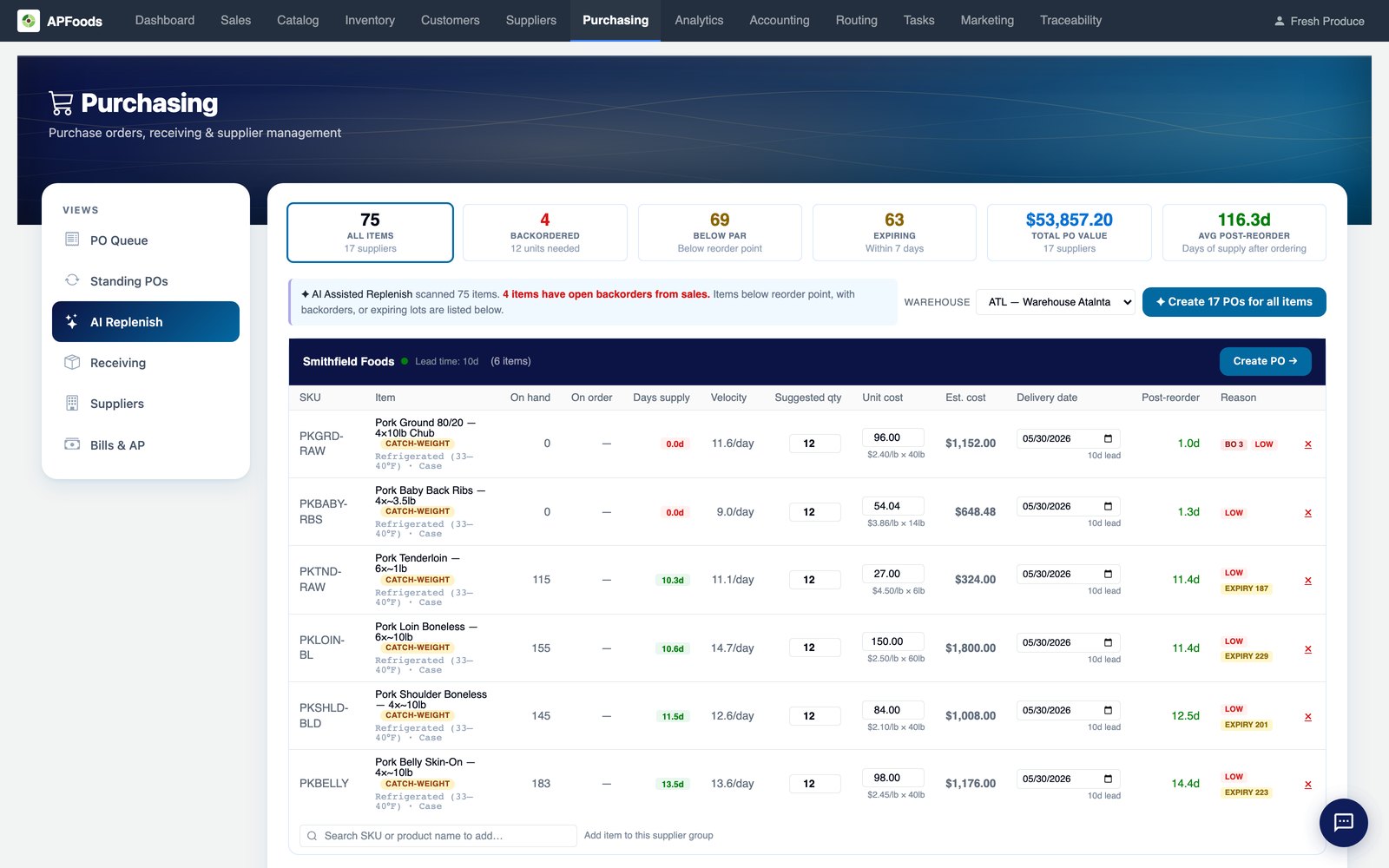Switch to the Inventory nav tab
Screen dimensions: 1389x868
(370, 20)
